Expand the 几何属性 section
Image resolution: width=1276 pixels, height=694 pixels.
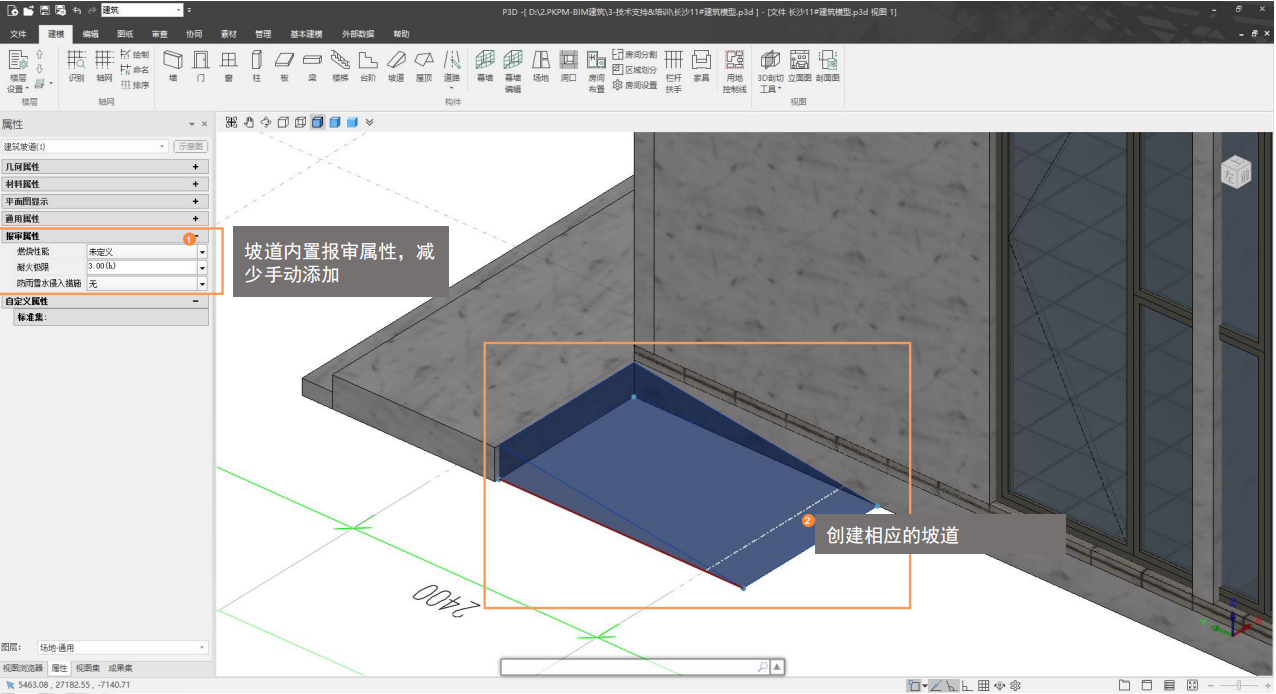(195, 167)
